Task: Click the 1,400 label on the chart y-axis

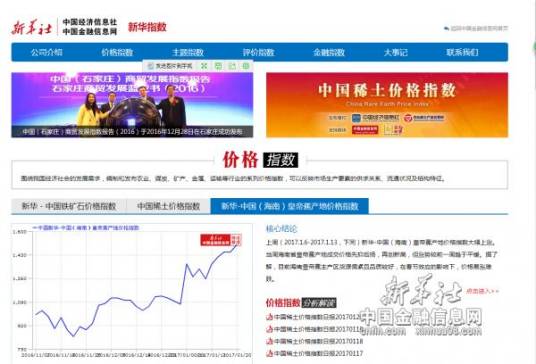Action: (19, 255)
